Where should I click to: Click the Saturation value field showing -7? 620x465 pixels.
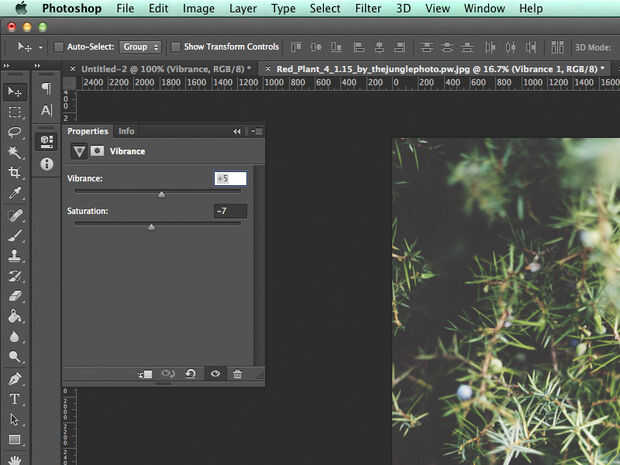tap(231, 211)
